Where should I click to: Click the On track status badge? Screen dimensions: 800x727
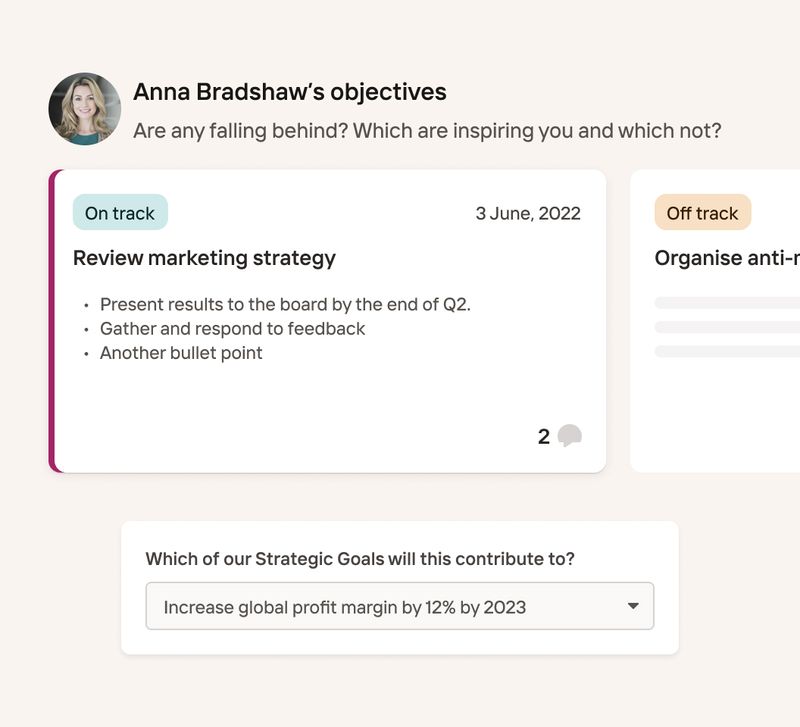120,212
